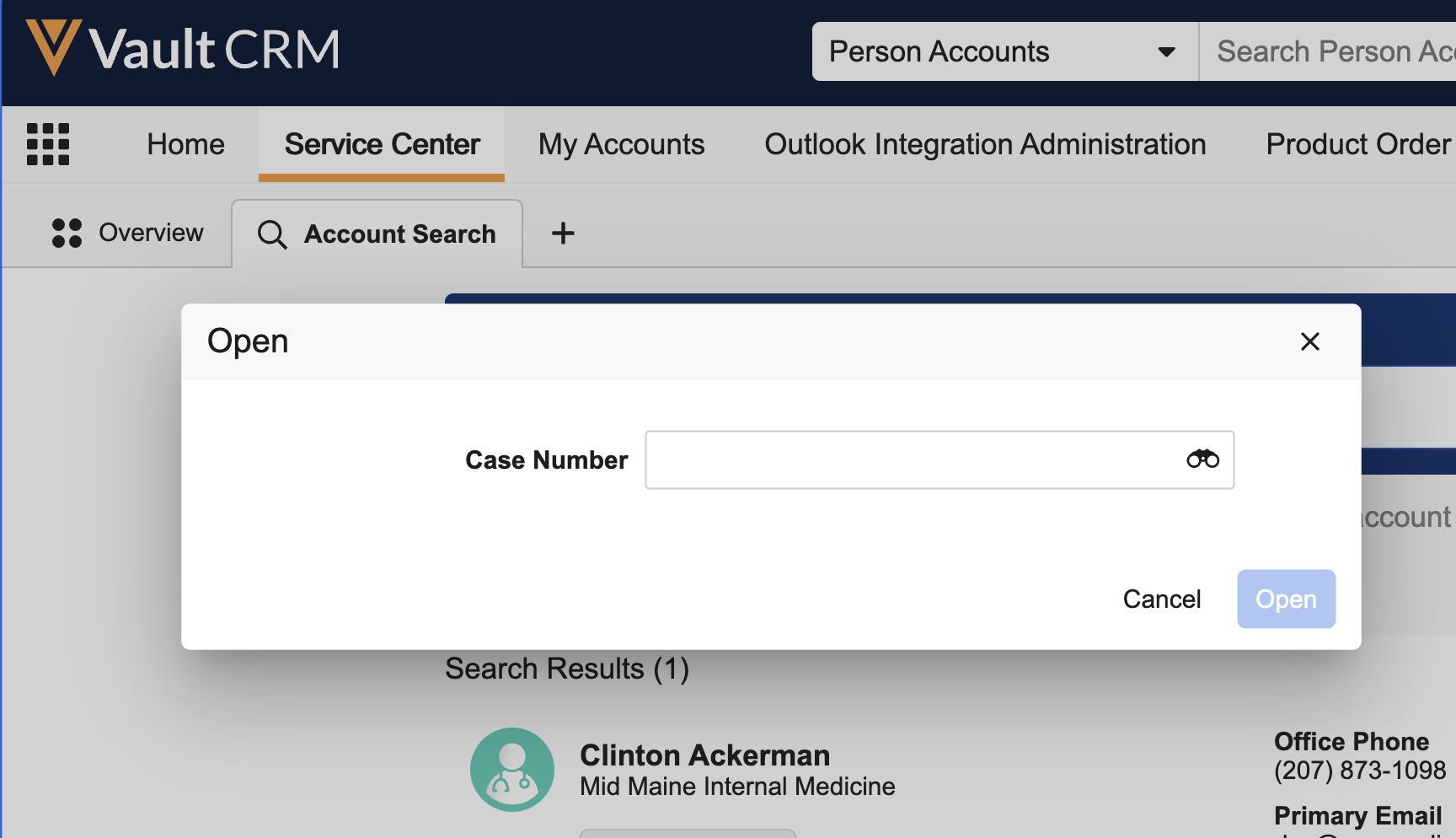Click the Account Search magnifier icon
The image size is (1456, 838).
[272, 234]
